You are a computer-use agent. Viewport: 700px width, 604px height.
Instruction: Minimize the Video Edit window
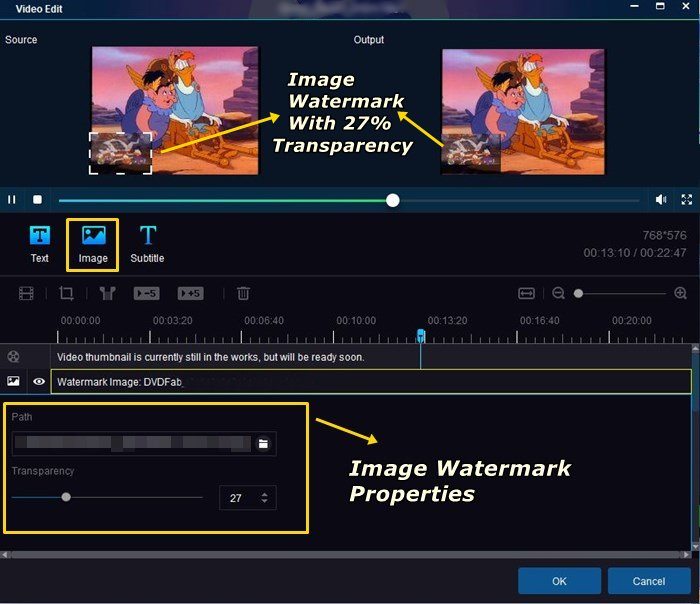tap(634, 6)
